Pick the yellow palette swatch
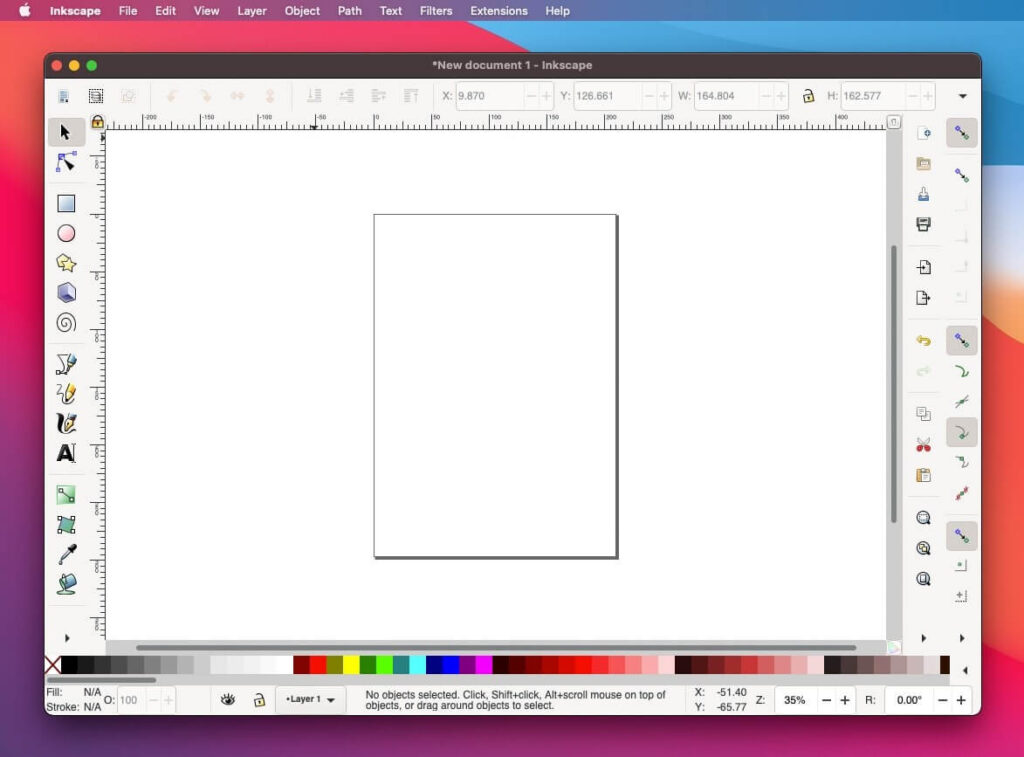 tap(351, 665)
